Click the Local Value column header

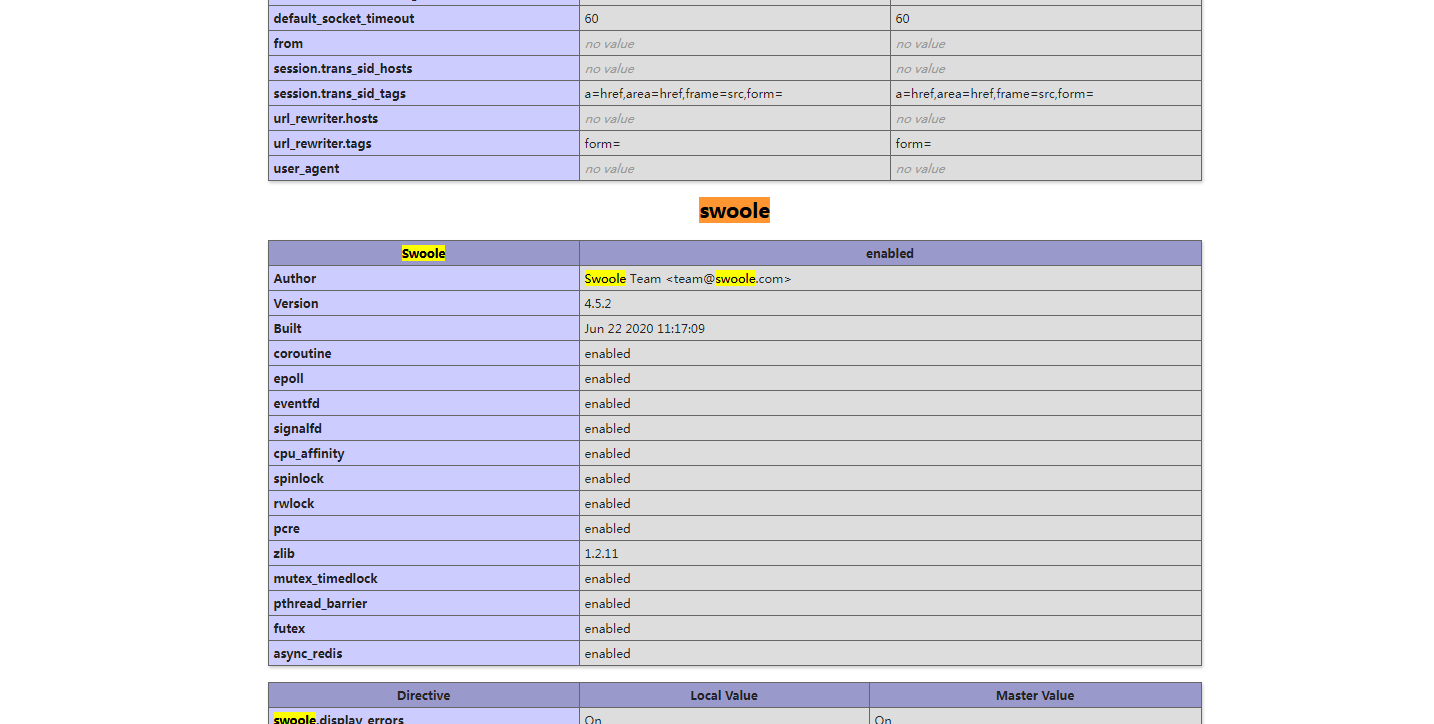pyautogui.click(x=723, y=696)
